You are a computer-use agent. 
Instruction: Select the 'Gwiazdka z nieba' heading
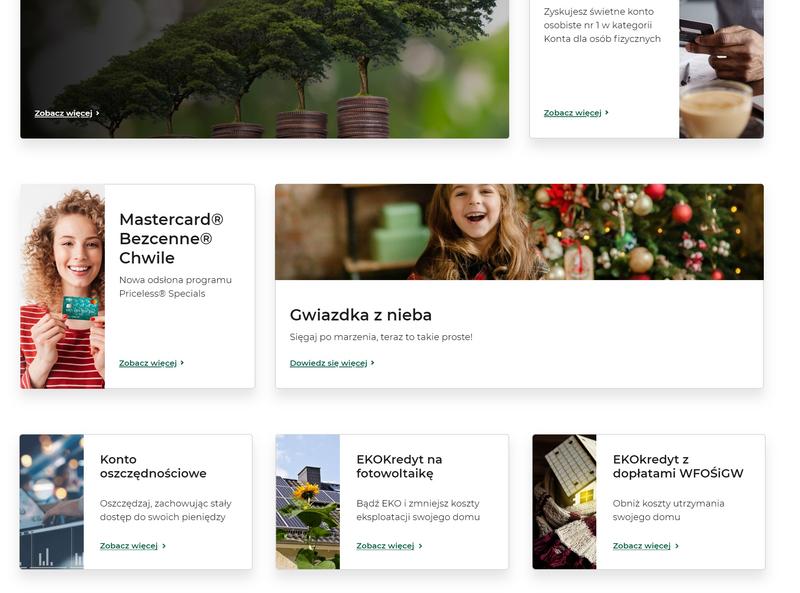tap(360, 315)
